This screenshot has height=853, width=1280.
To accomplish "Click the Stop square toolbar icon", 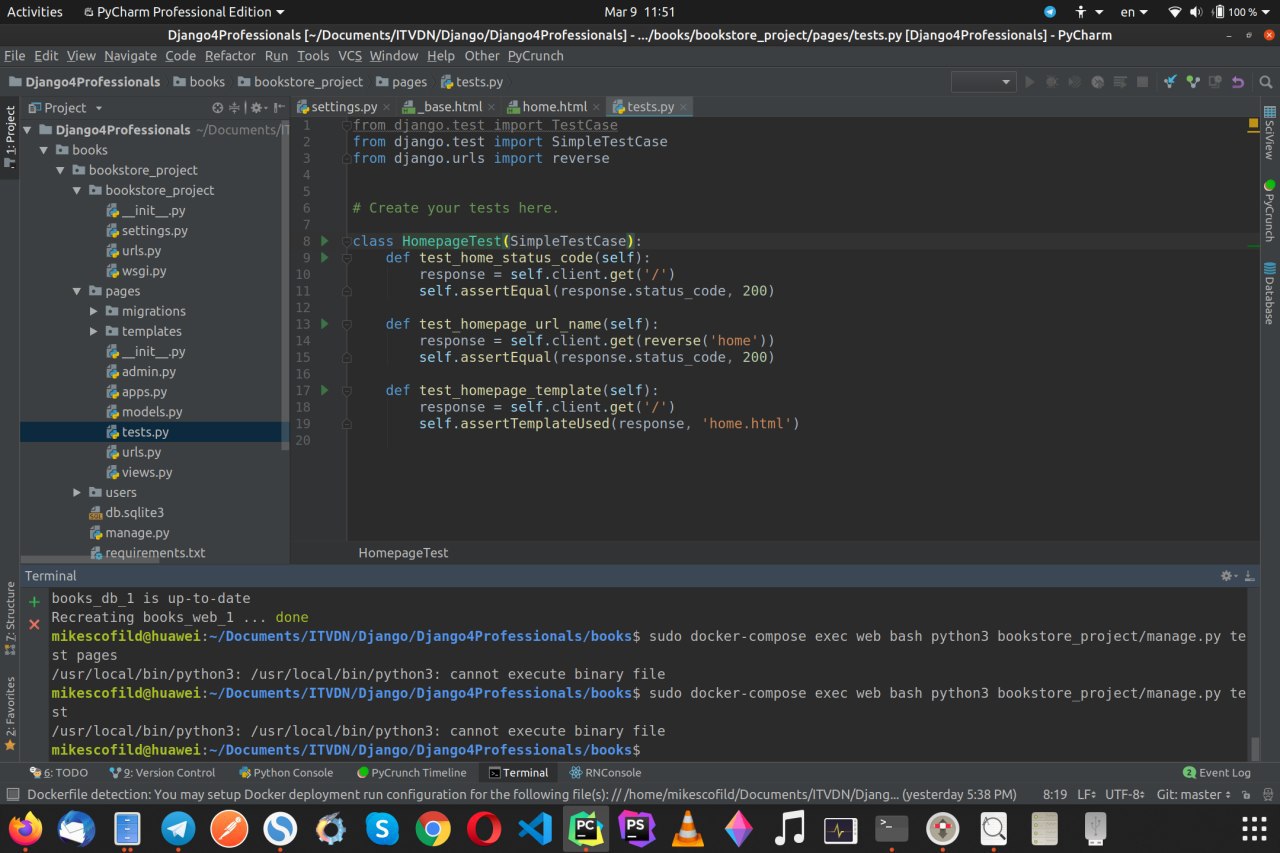I will tap(1143, 82).
